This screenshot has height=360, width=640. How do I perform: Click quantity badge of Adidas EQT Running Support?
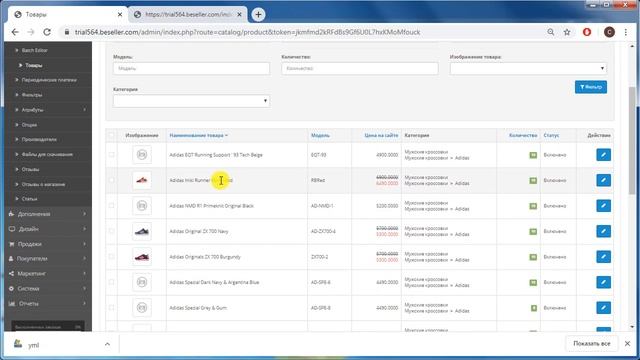533,155
